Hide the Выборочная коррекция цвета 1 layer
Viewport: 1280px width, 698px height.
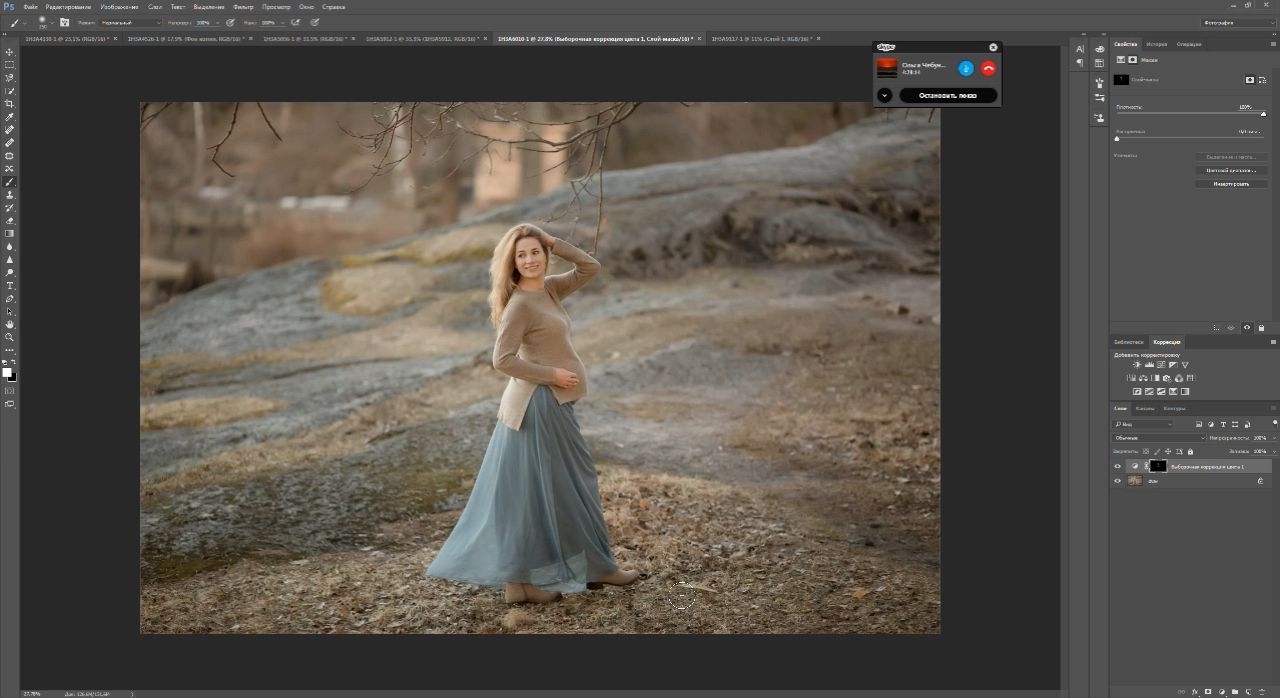[x=1118, y=466]
